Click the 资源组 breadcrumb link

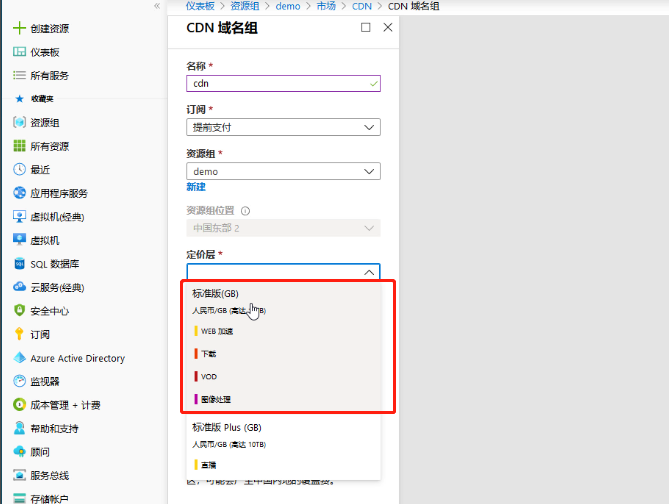(245, 6)
